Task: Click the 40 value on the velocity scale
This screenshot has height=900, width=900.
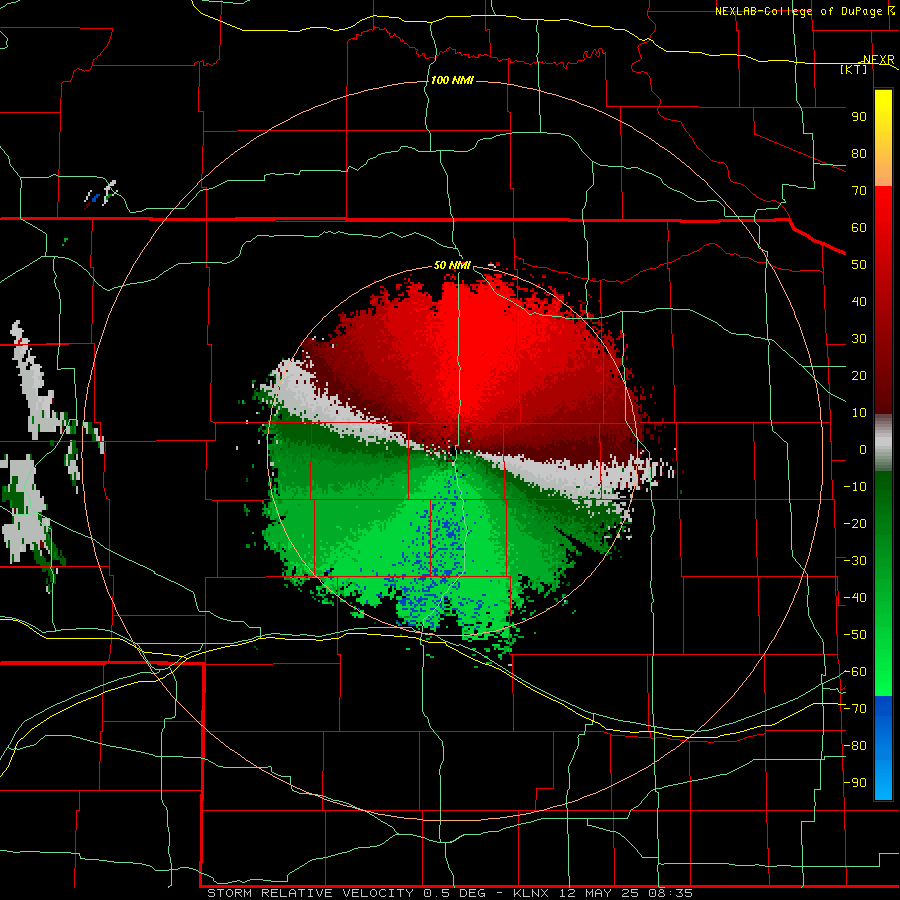Action: (x=859, y=301)
